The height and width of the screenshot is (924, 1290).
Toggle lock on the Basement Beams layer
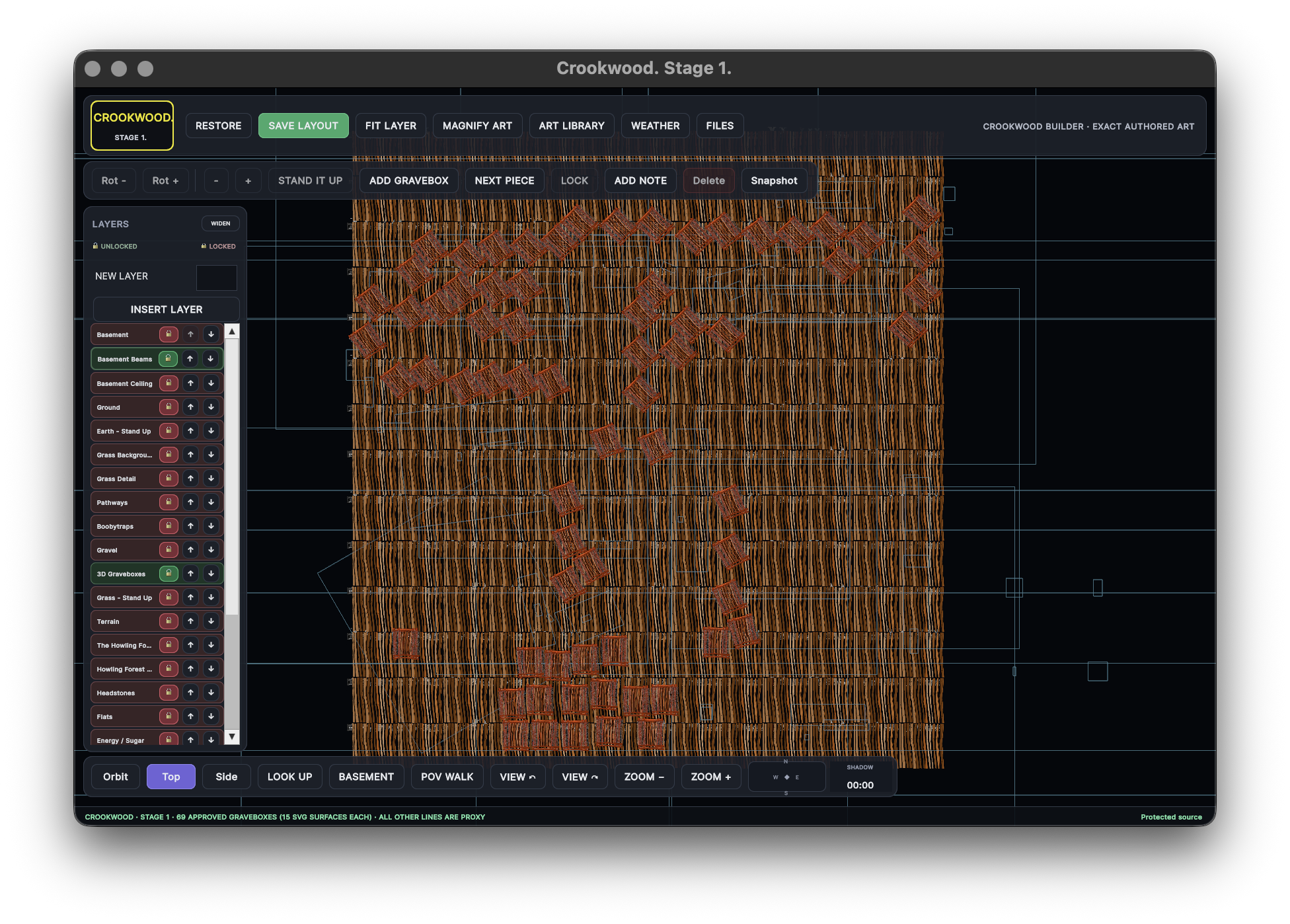[x=168, y=359]
